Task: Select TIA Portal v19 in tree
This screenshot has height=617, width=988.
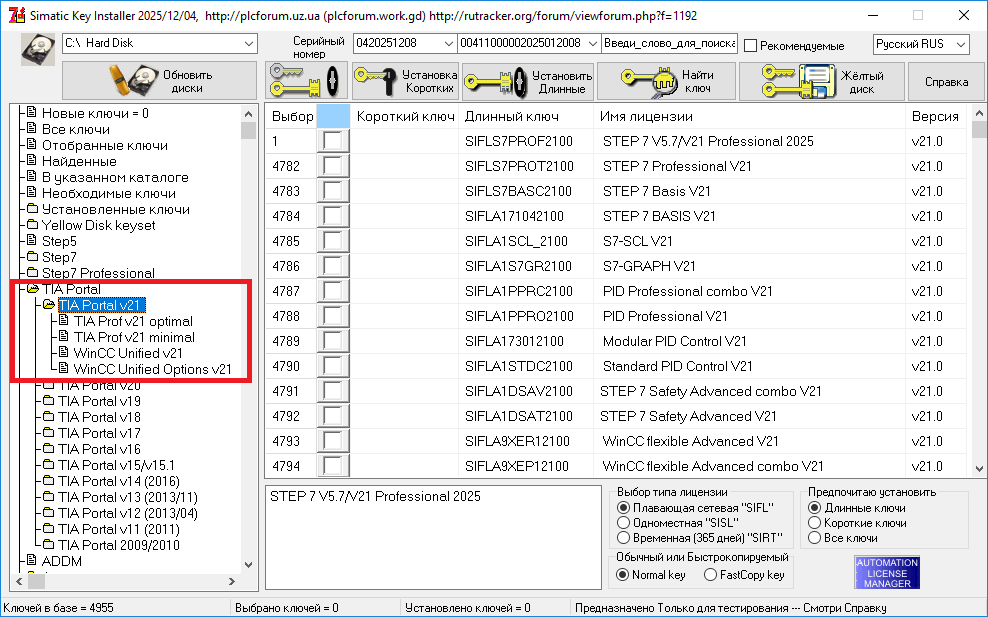Action: click(99, 401)
